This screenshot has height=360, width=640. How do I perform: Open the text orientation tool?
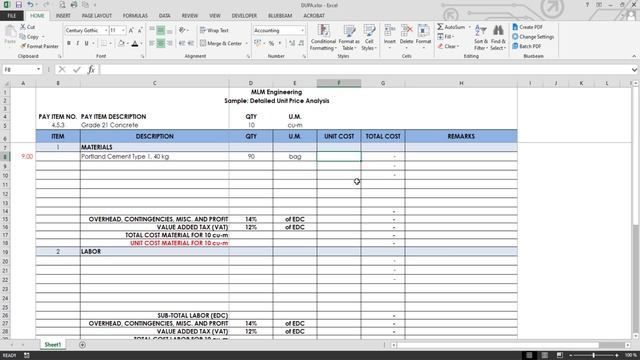[182, 30]
